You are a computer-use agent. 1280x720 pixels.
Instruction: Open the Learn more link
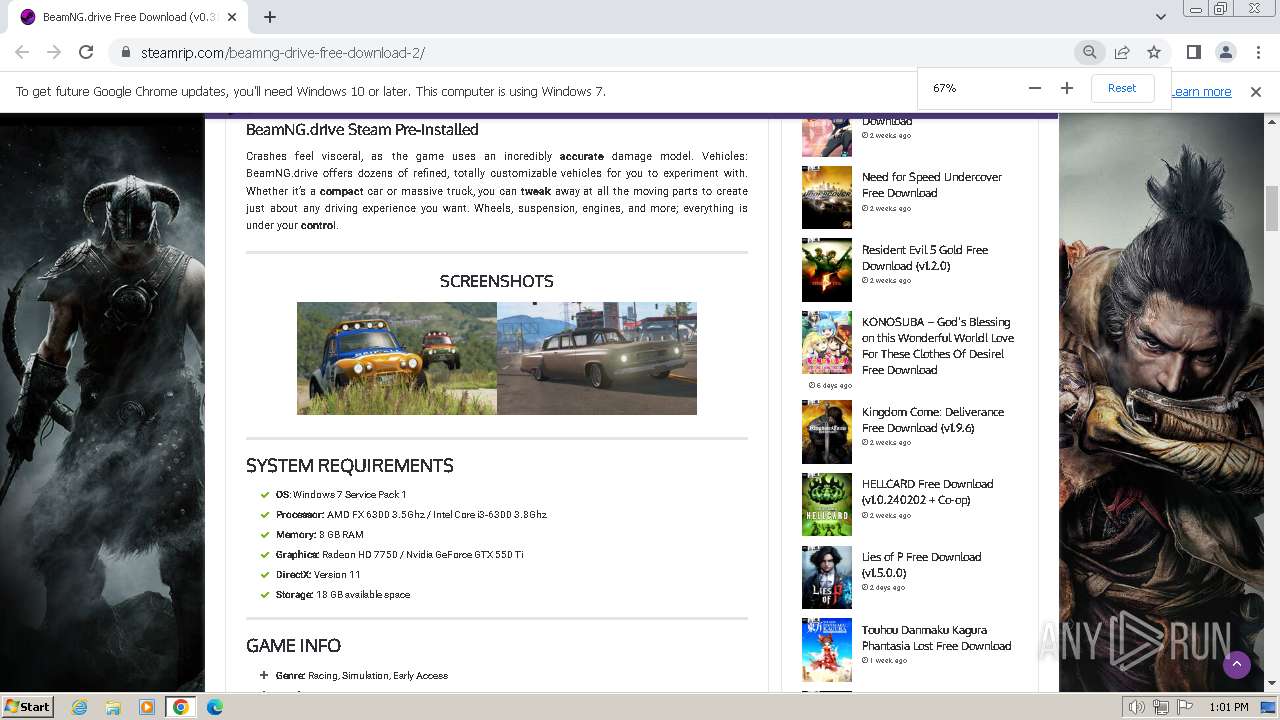[x=1201, y=92]
